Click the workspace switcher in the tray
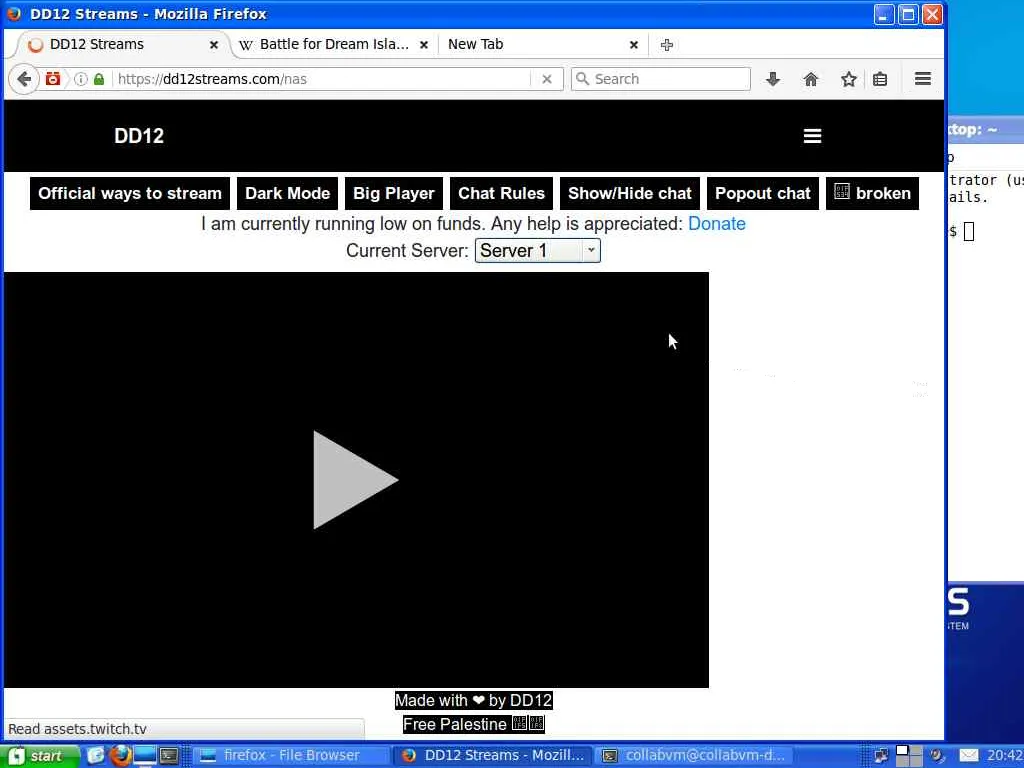The height and width of the screenshot is (768, 1024). point(909,756)
